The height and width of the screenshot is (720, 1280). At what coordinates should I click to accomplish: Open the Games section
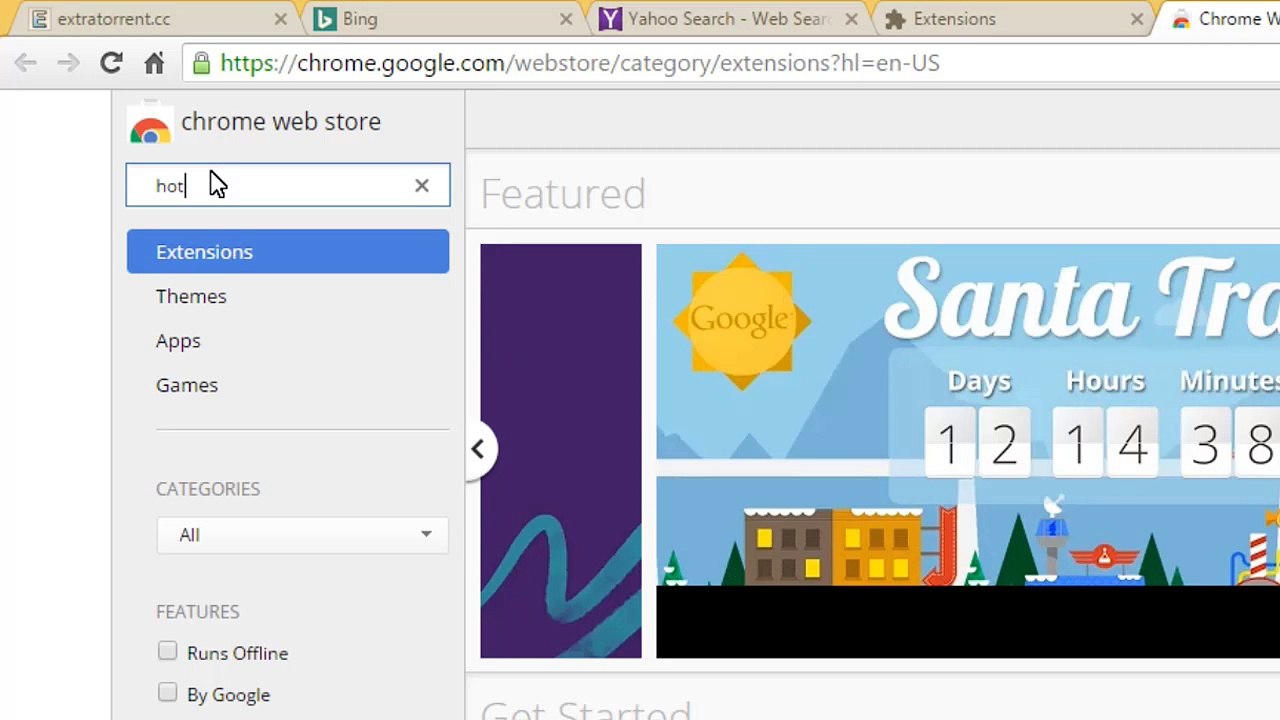point(187,385)
